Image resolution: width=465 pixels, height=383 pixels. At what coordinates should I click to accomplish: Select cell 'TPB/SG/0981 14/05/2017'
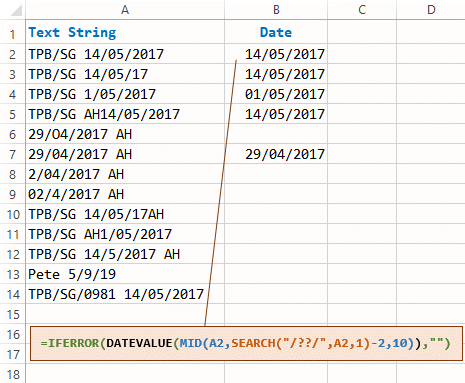pyautogui.click(x=125, y=294)
